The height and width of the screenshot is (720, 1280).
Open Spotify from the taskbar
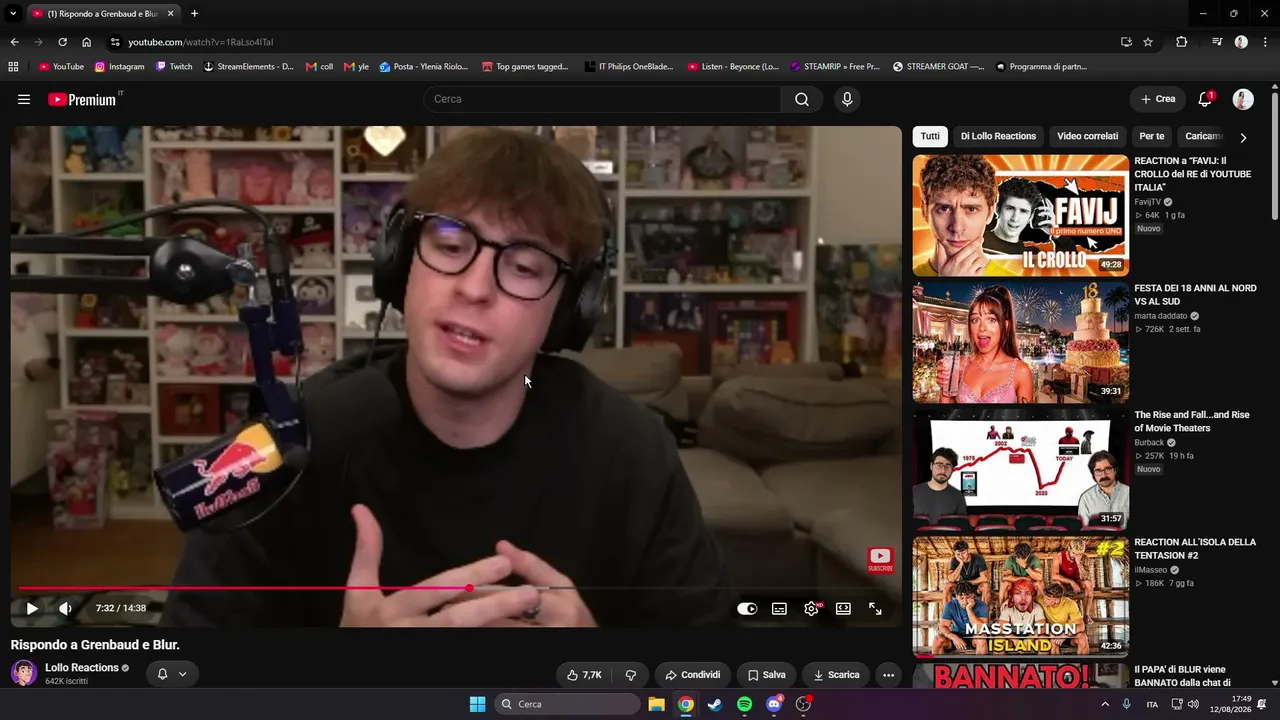click(744, 704)
